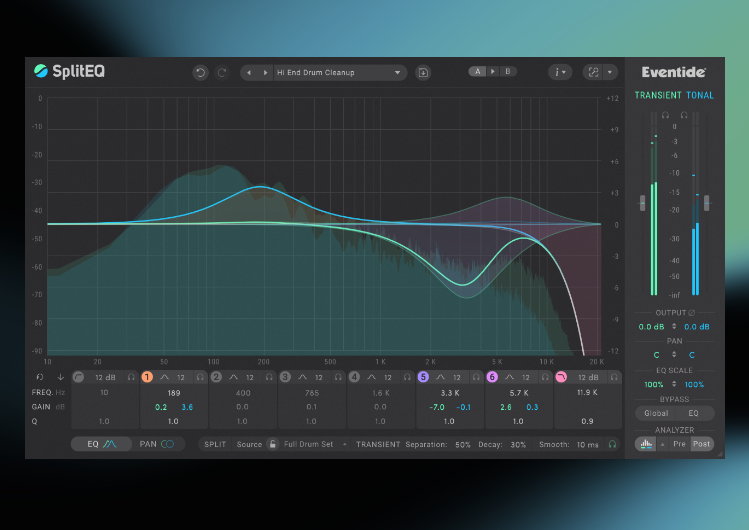Reset all bands with the reset icon
749x530 pixels.
coord(40,377)
